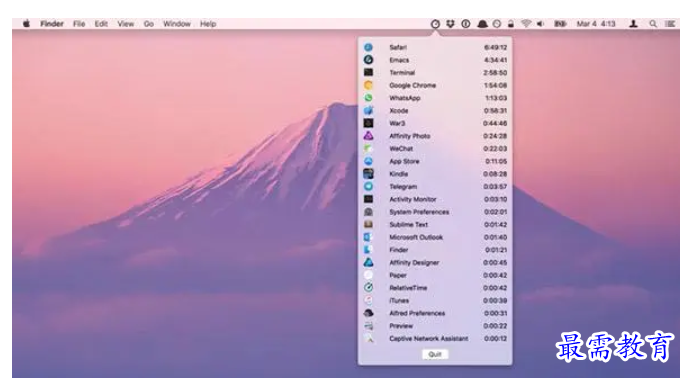Click the Kindle row label

coord(399,174)
